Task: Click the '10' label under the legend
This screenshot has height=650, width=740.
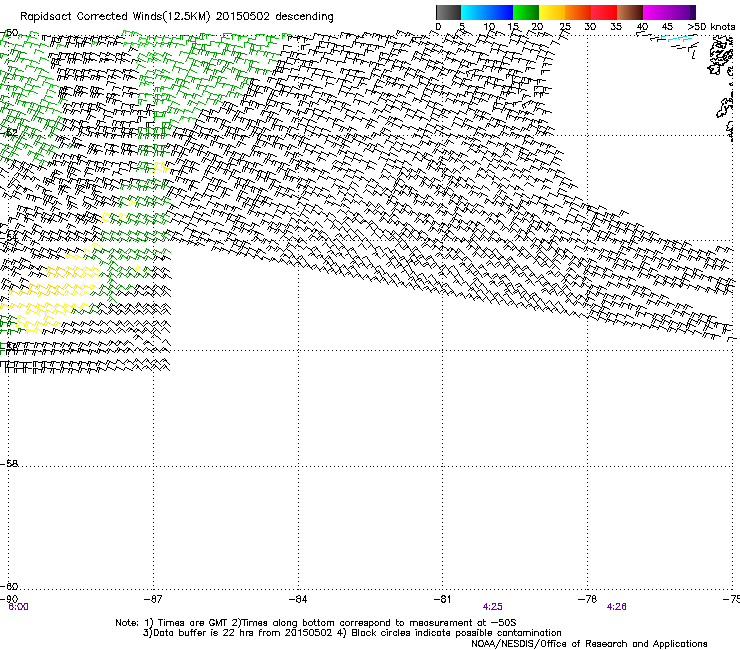Action: pyautogui.click(x=489, y=27)
